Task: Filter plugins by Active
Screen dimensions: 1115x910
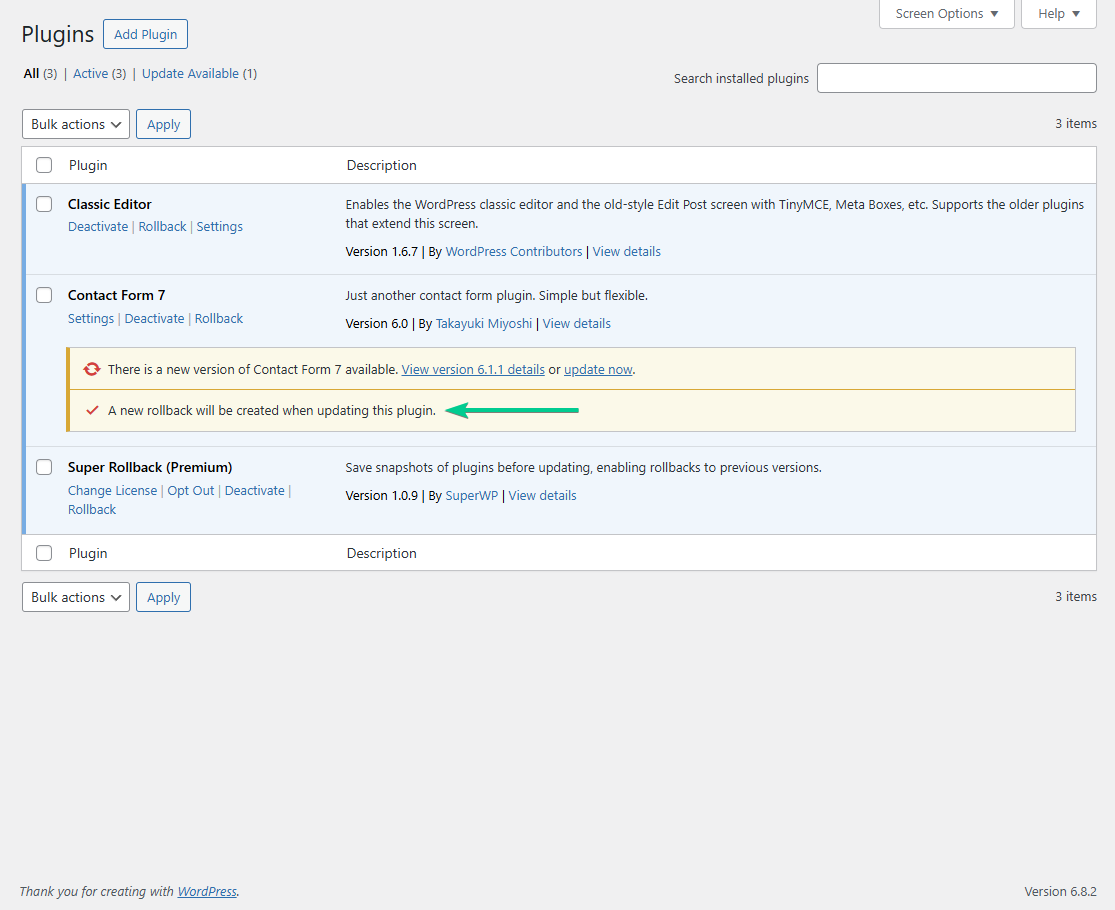Action: point(90,74)
